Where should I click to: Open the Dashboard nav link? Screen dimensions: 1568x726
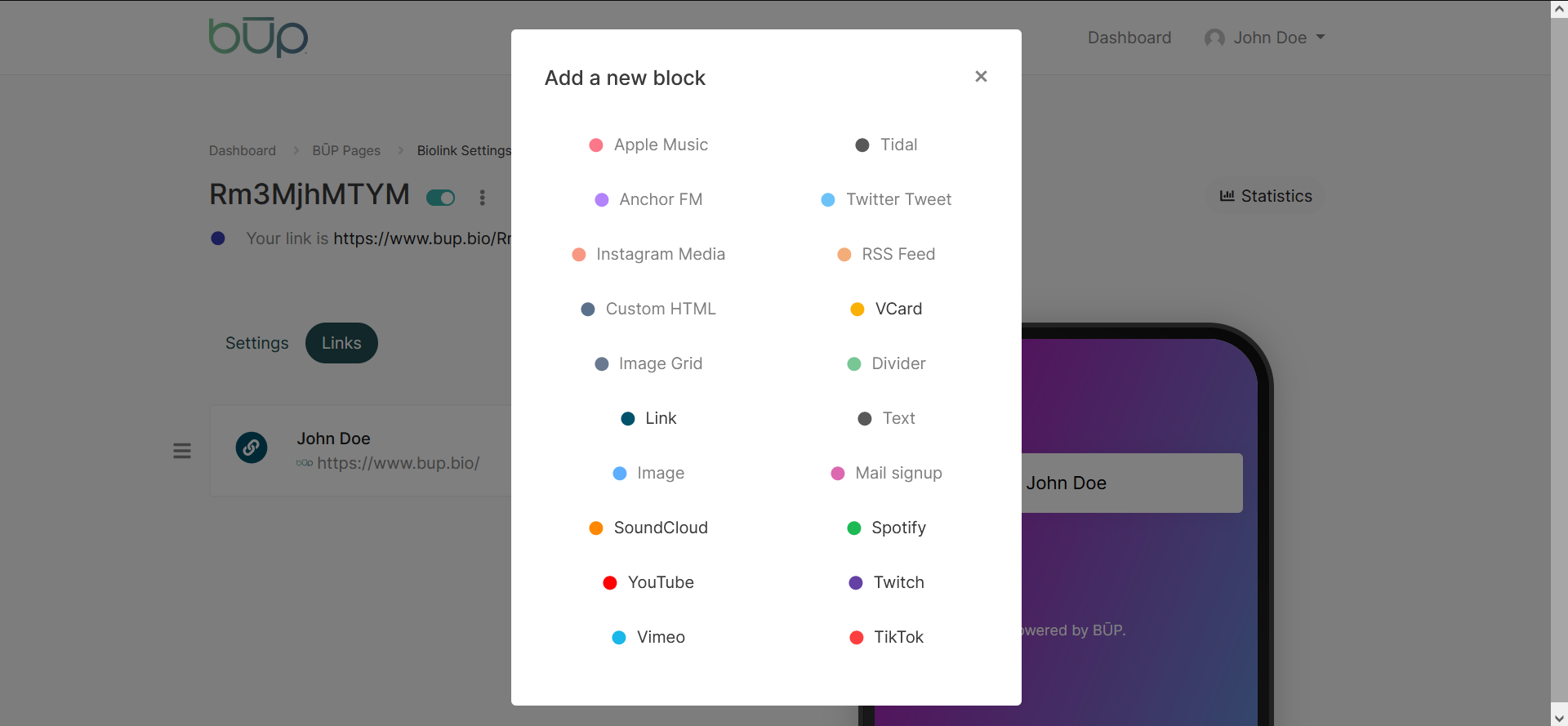[1129, 38]
